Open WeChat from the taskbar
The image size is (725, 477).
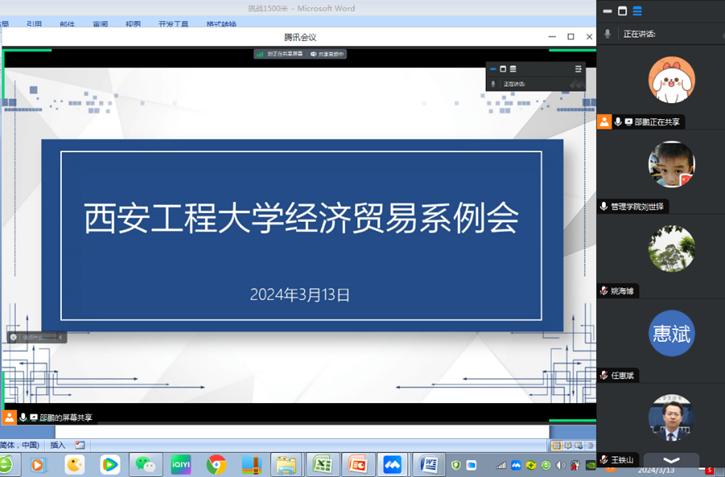pos(146,464)
